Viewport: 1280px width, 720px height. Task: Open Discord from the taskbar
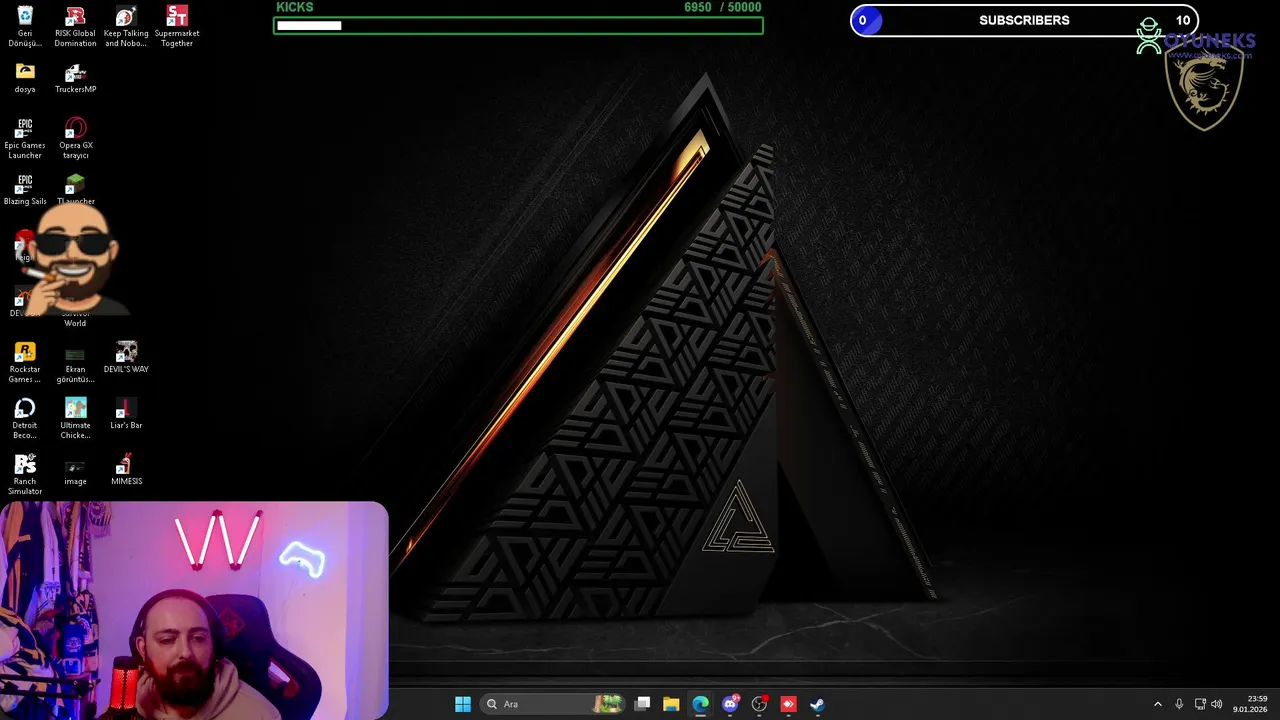(x=730, y=704)
